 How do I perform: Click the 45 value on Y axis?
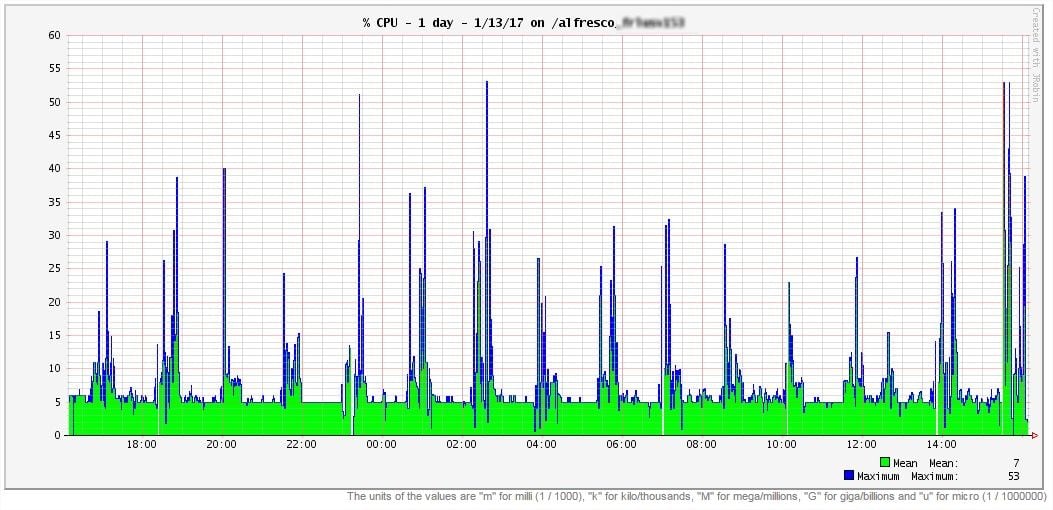[x=54, y=135]
